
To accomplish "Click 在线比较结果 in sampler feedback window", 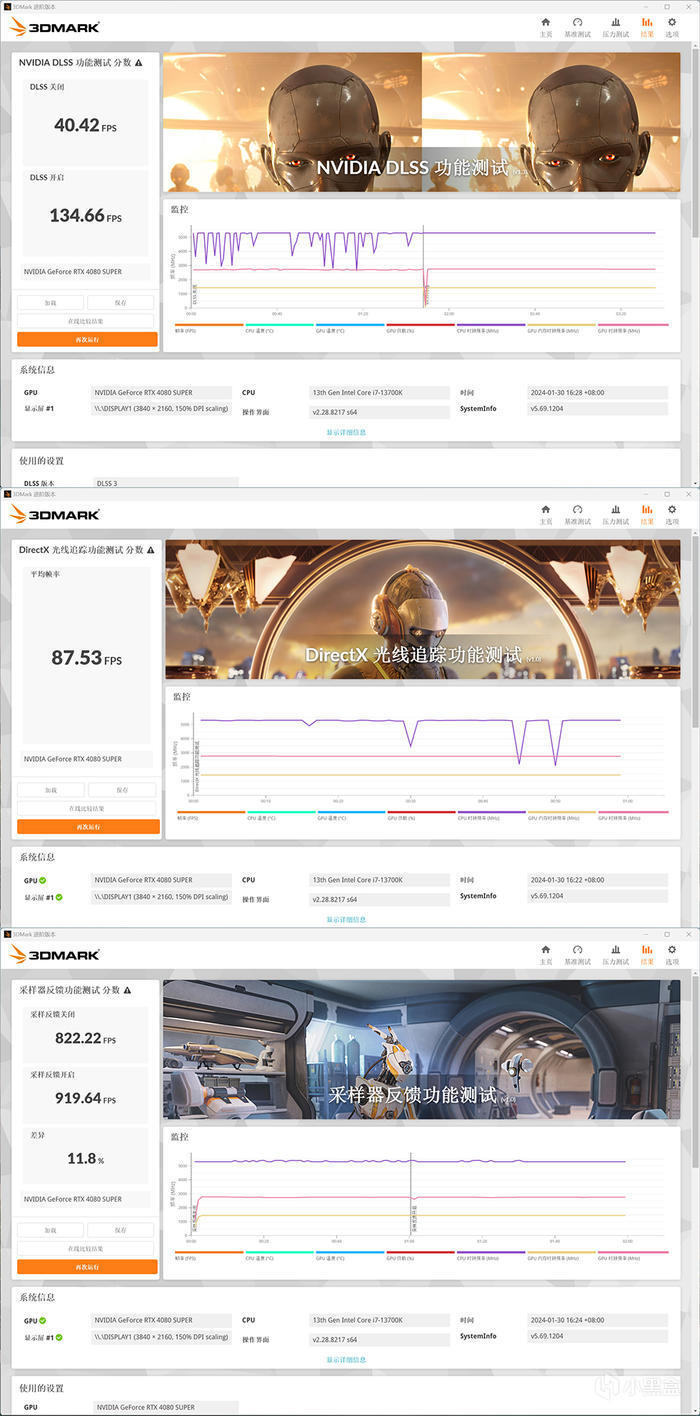I will pyautogui.click(x=86, y=1248).
